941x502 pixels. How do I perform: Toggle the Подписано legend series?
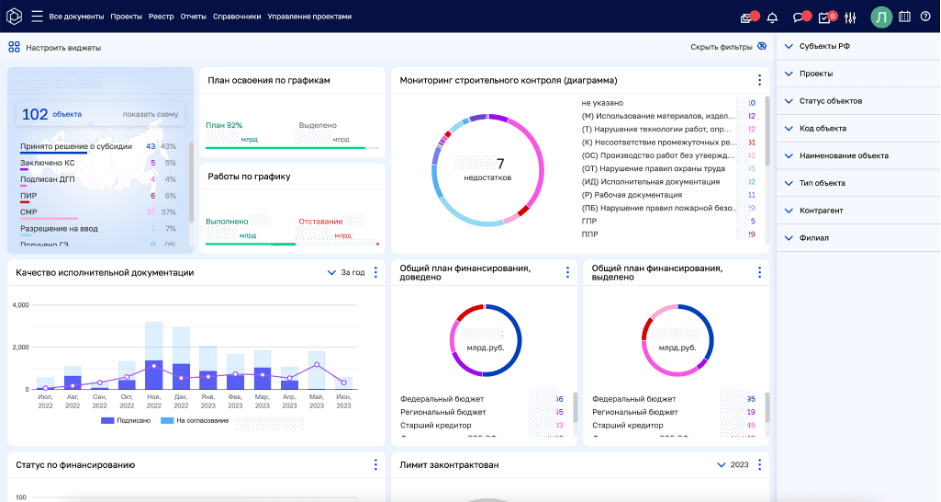coord(127,421)
